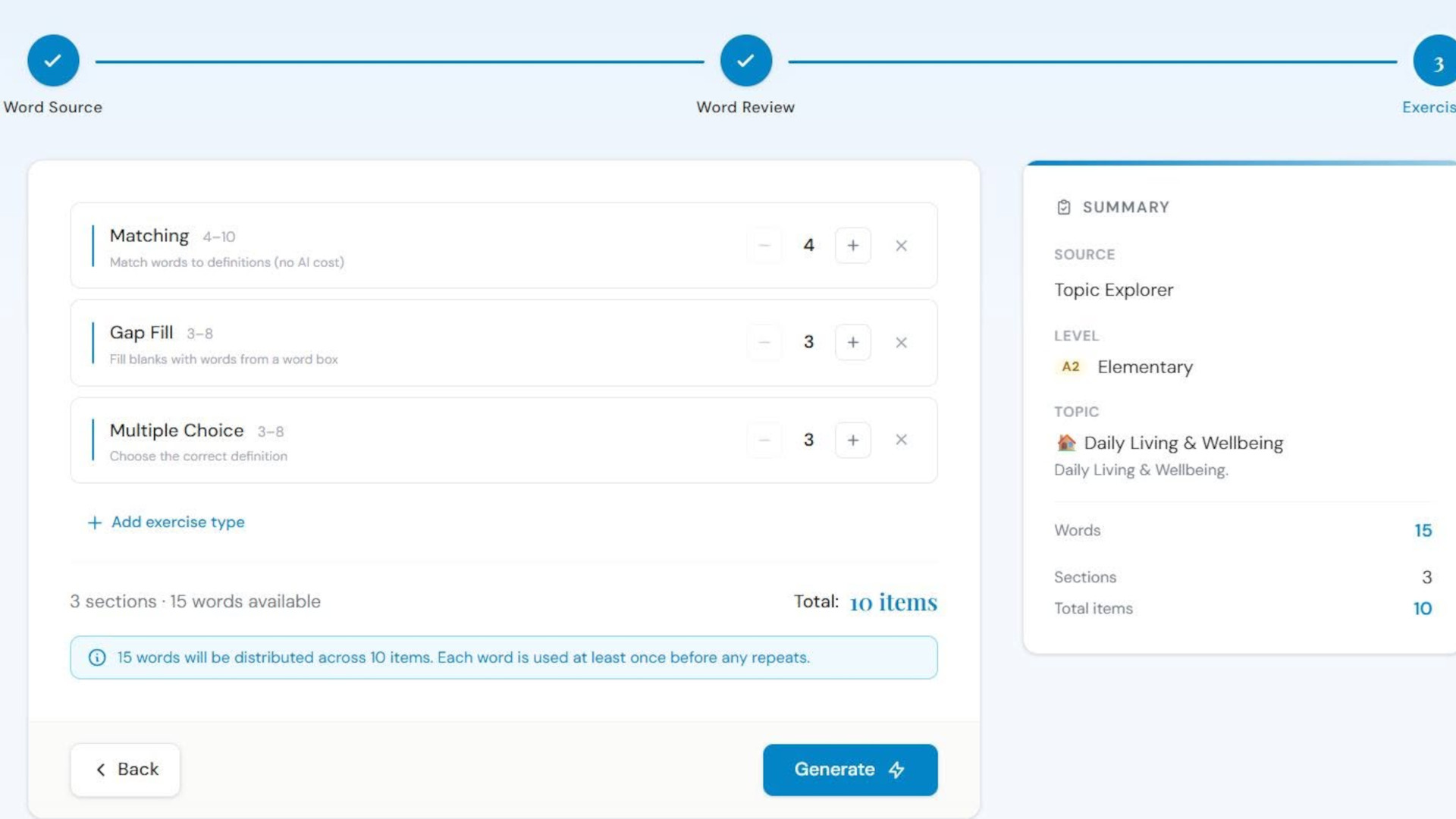Click '3 sections · 15 words available' text
This screenshot has width=1456, height=819.
click(195, 602)
